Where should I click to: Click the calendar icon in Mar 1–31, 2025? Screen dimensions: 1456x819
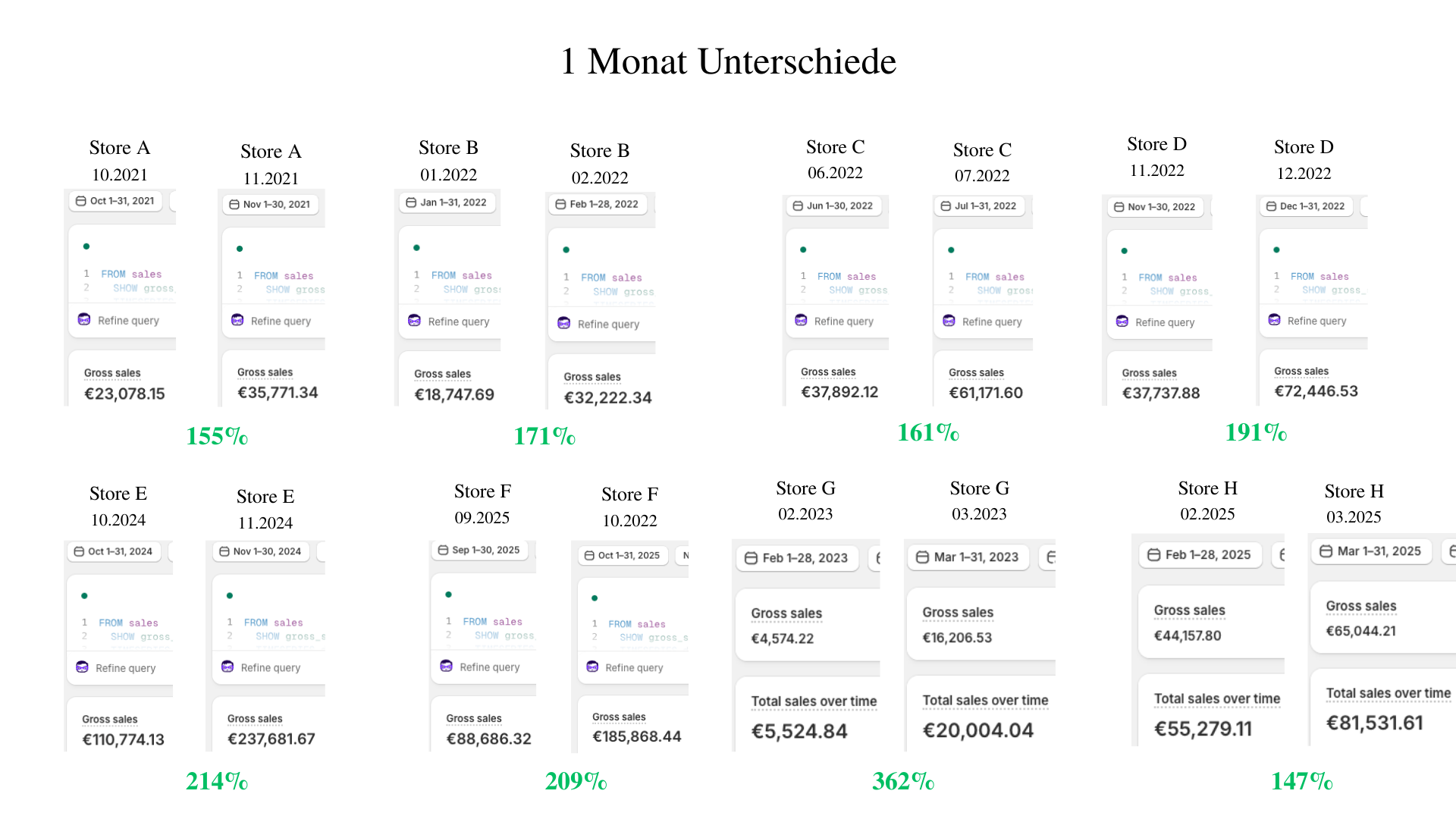pyautogui.click(x=1326, y=551)
